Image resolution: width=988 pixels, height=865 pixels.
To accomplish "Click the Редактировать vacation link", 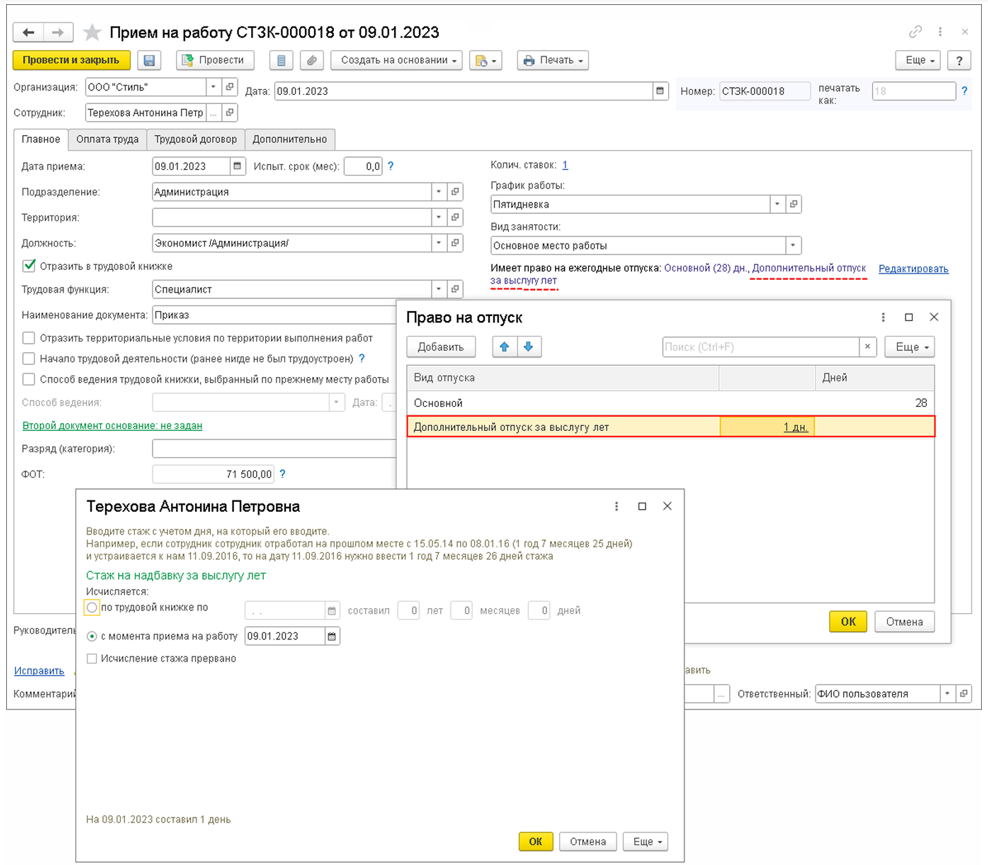I will [x=913, y=269].
